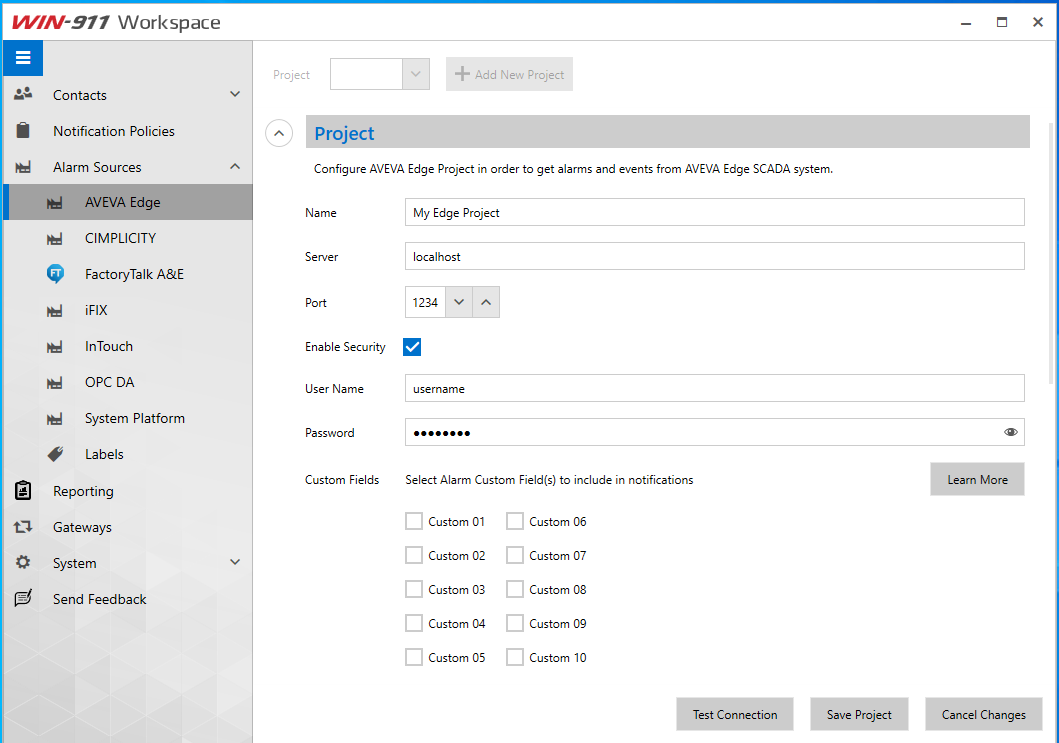This screenshot has height=743, width=1059.
Task: Click the Name field with My Edge Project
Action: click(715, 212)
